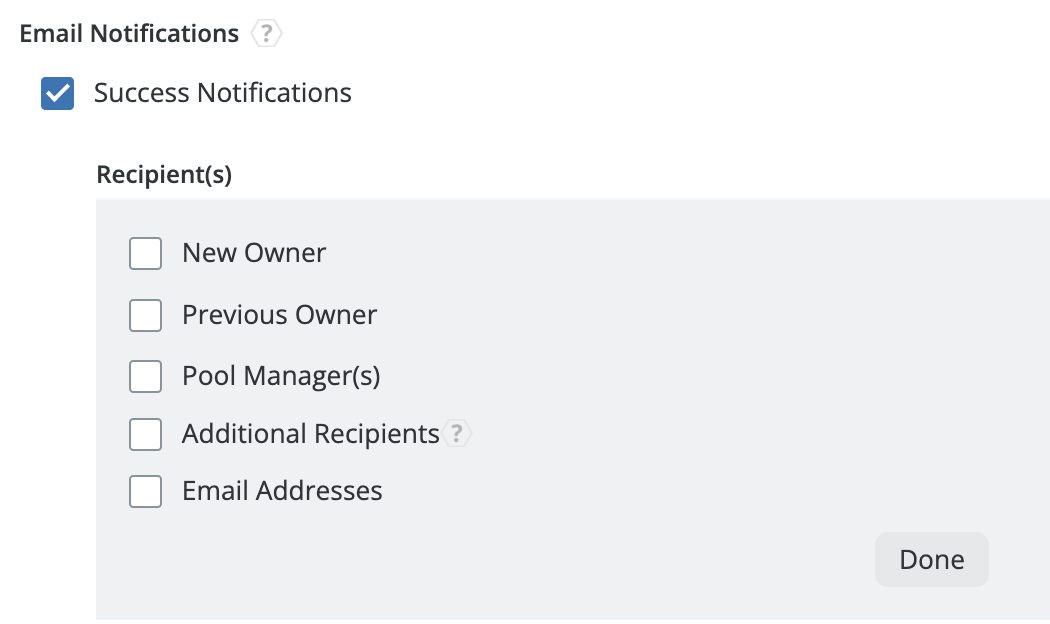
Task: Tick the Previous Owner checkbox
Action: click(x=146, y=315)
